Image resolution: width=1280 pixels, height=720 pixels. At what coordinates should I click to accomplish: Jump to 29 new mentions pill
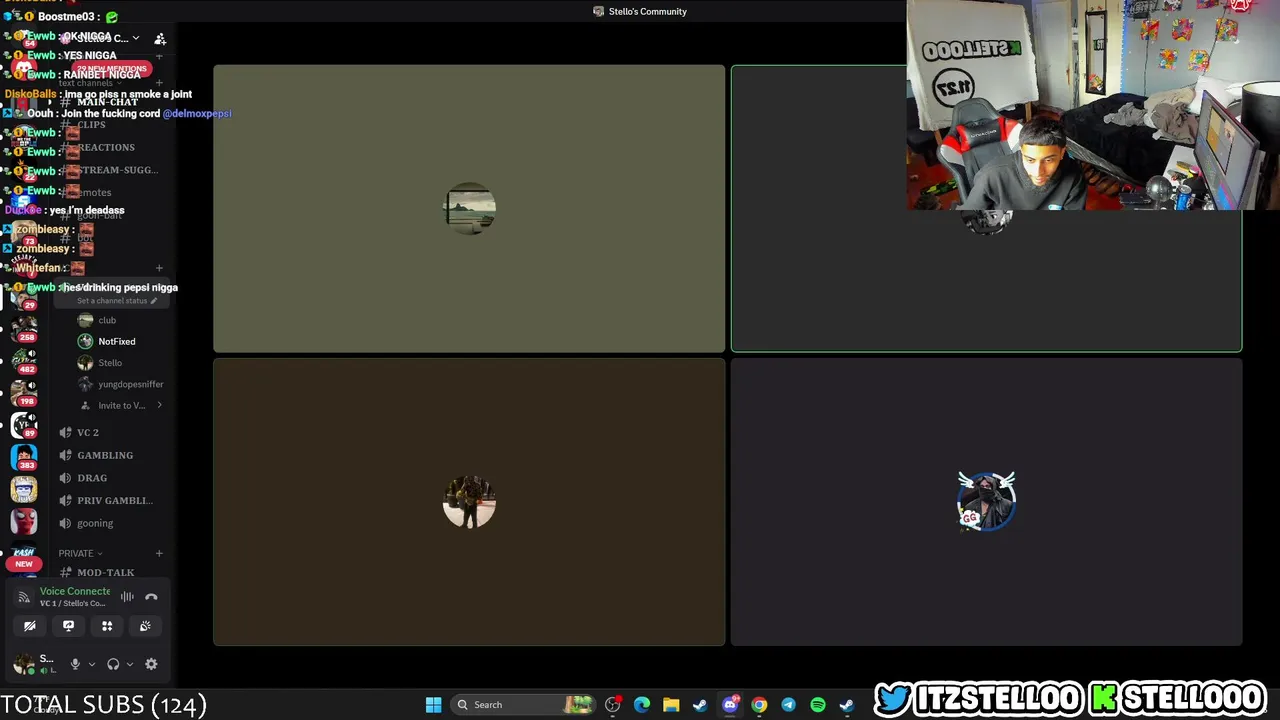click(110, 69)
